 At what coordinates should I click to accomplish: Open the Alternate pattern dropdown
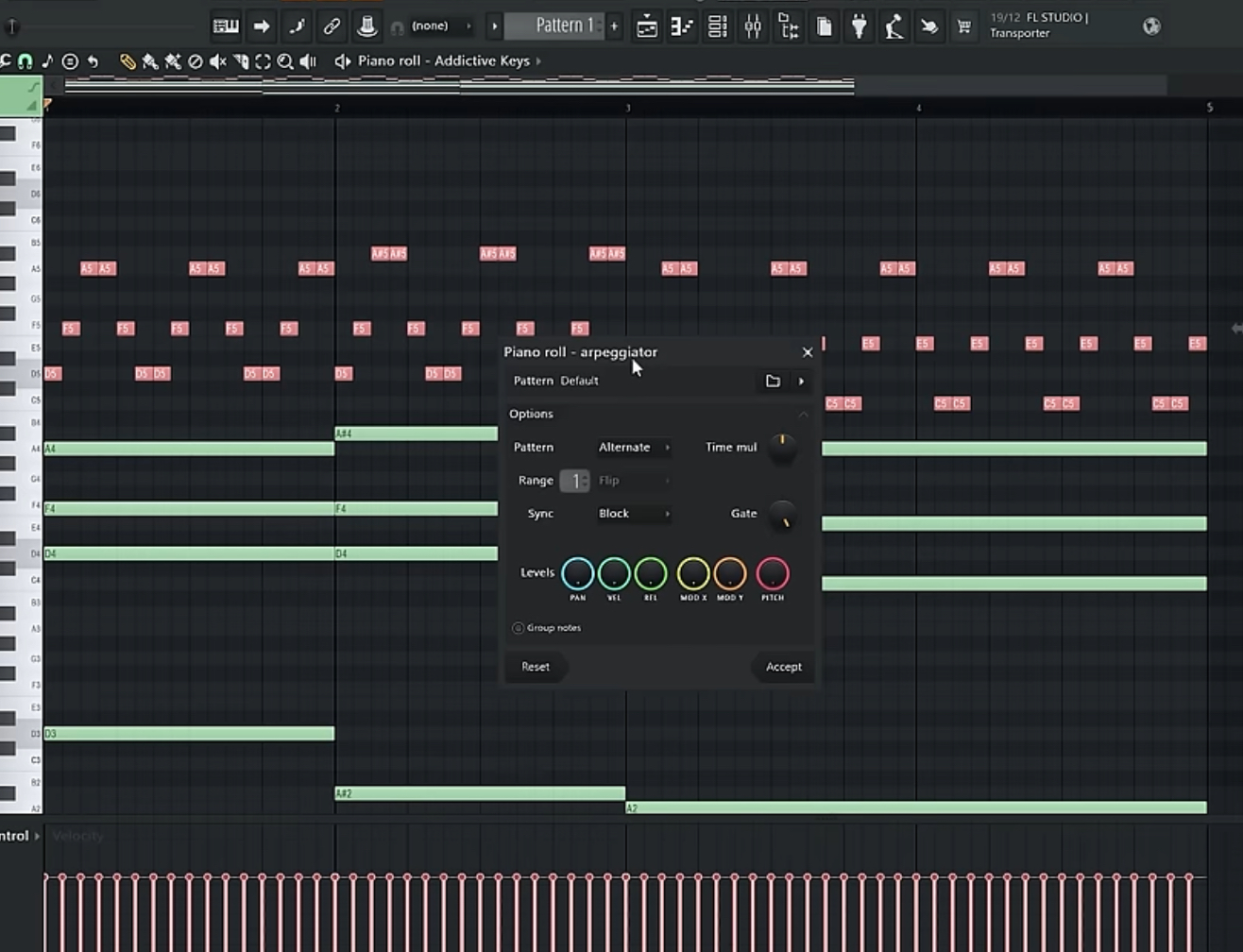click(x=633, y=448)
